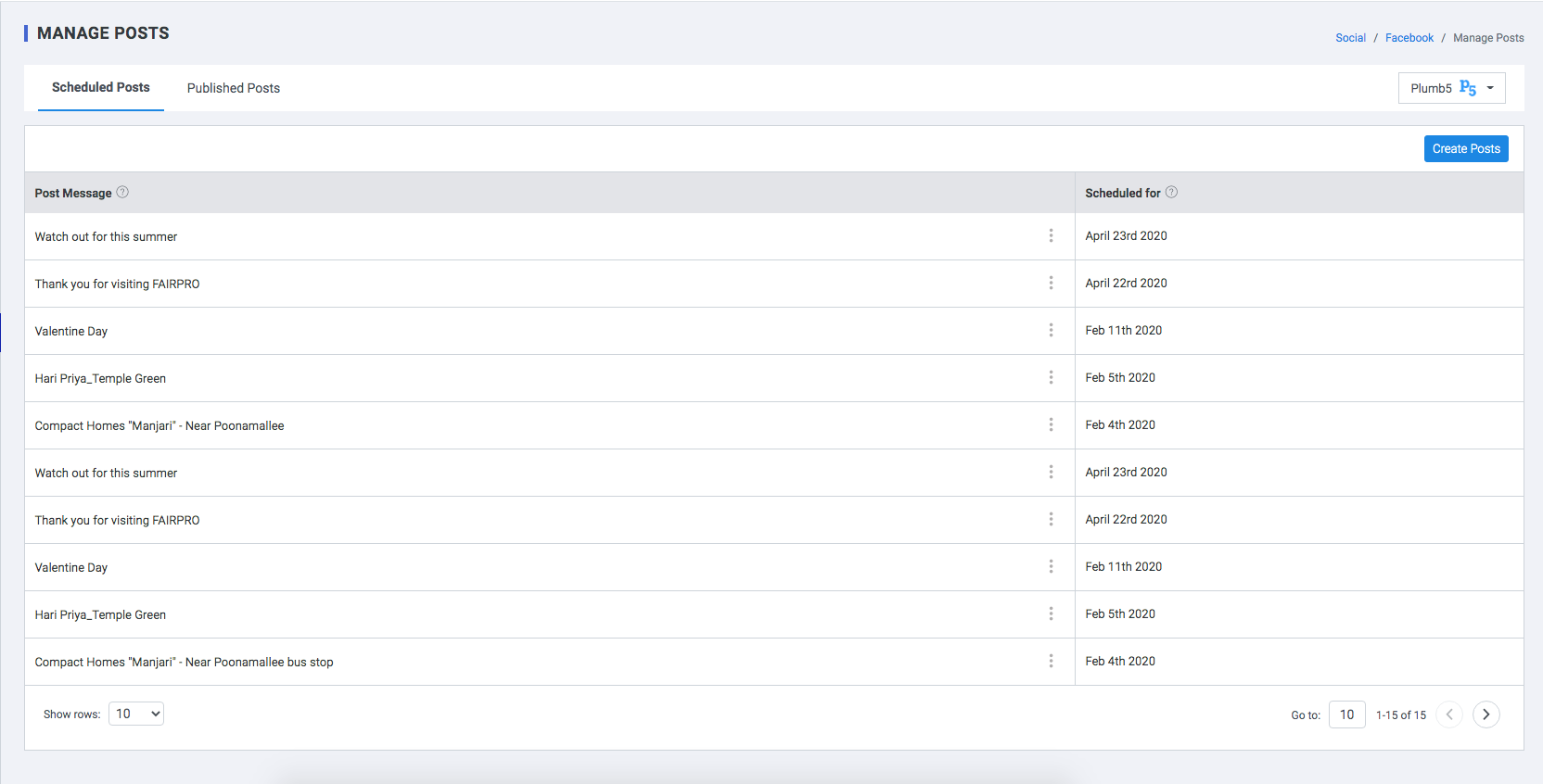This screenshot has width=1543, height=784.
Task: Open options for first Thank you for visiting FAIRPRO row
Action: [x=1051, y=283]
